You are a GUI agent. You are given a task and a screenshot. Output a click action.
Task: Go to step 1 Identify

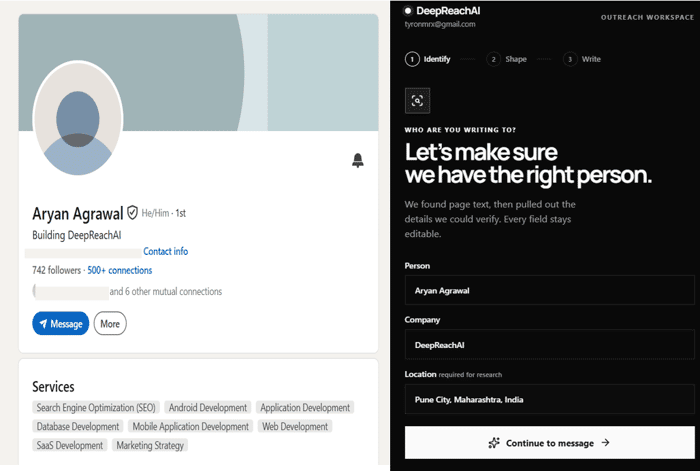pyautogui.click(x=428, y=59)
